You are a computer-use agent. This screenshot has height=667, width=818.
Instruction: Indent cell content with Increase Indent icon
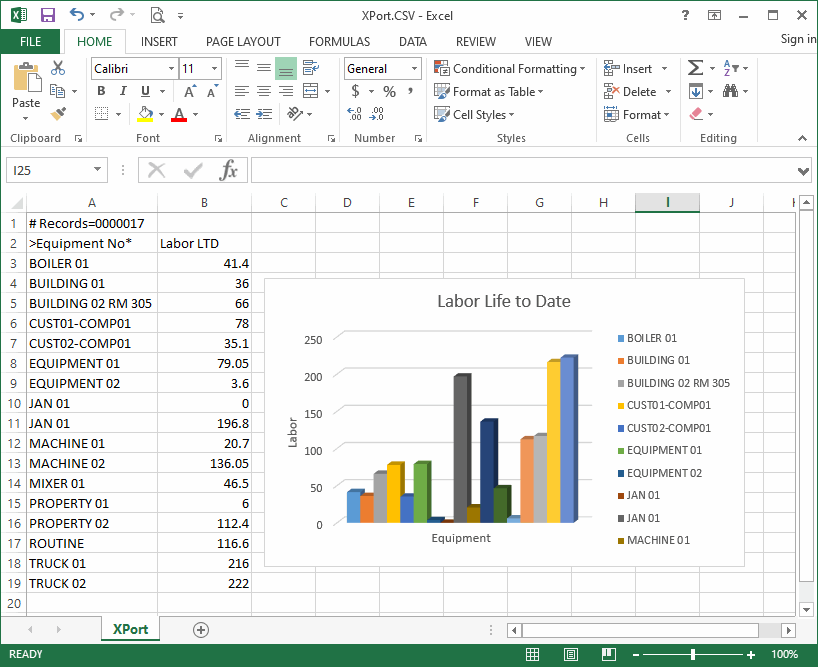(264, 114)
